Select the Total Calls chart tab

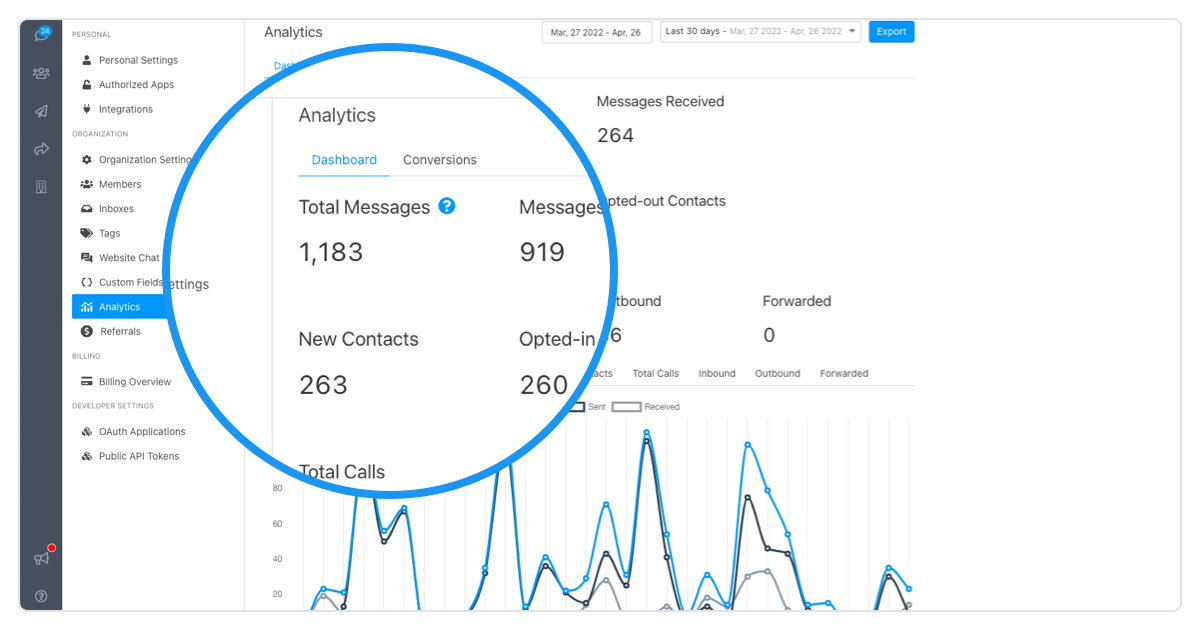point(656,373)
